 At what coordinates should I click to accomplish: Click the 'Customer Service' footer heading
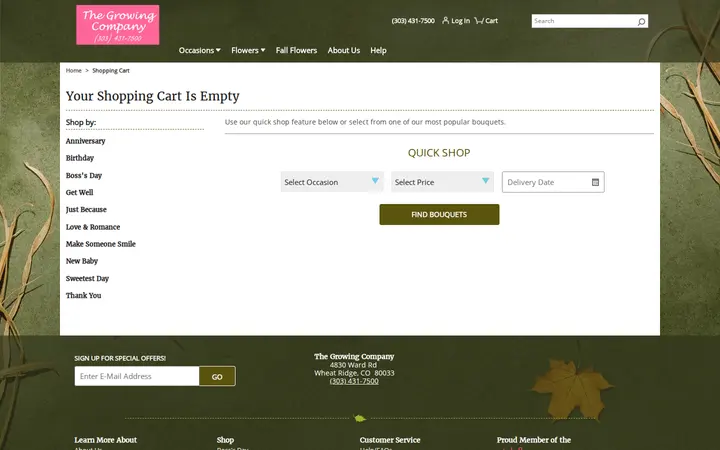[390, 440]
